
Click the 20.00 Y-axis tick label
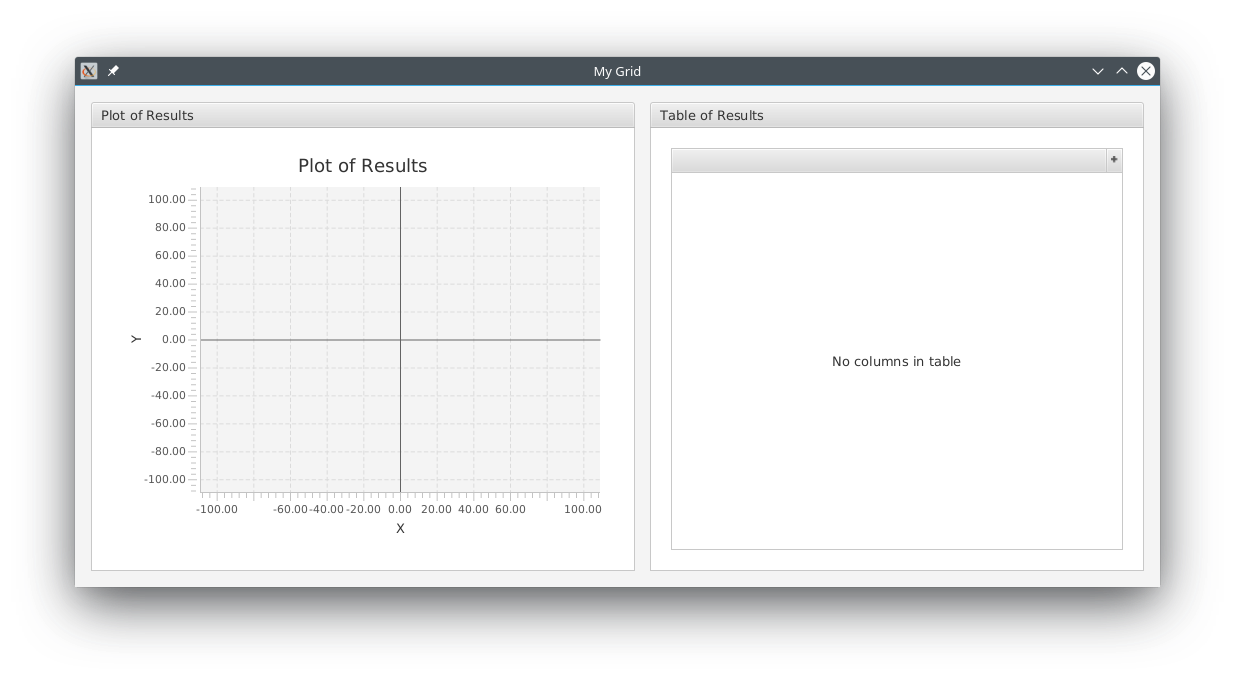coord(170,311)
